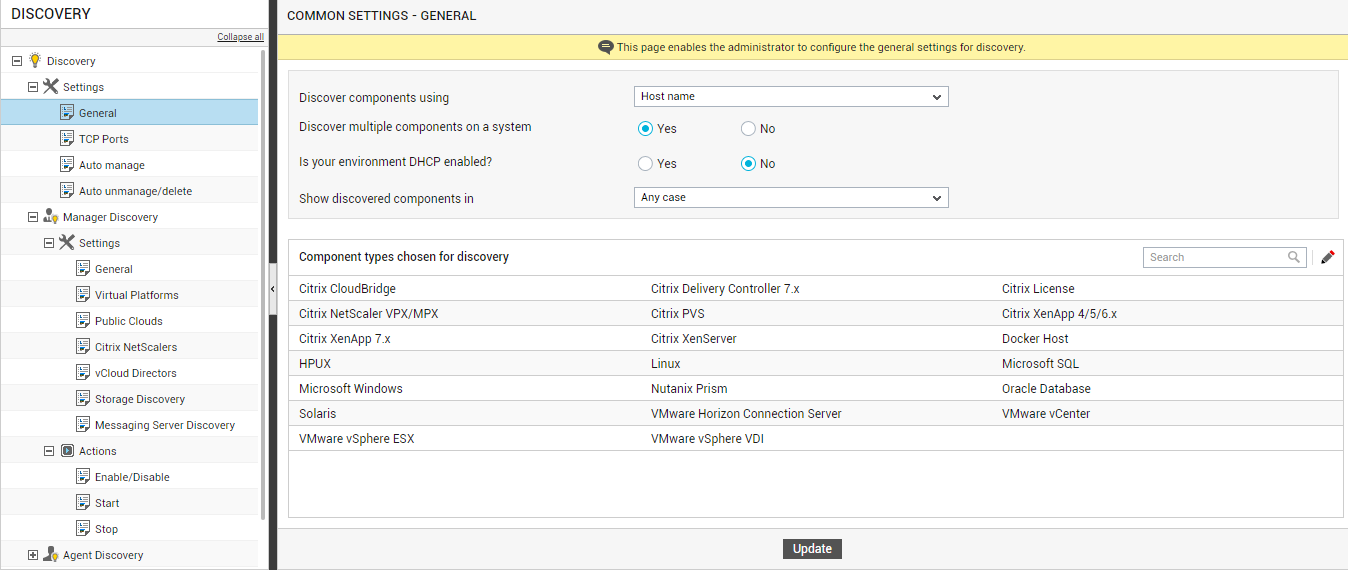
Task: Select Yes for DHCP enabled environment
Action: click(645, 164)
